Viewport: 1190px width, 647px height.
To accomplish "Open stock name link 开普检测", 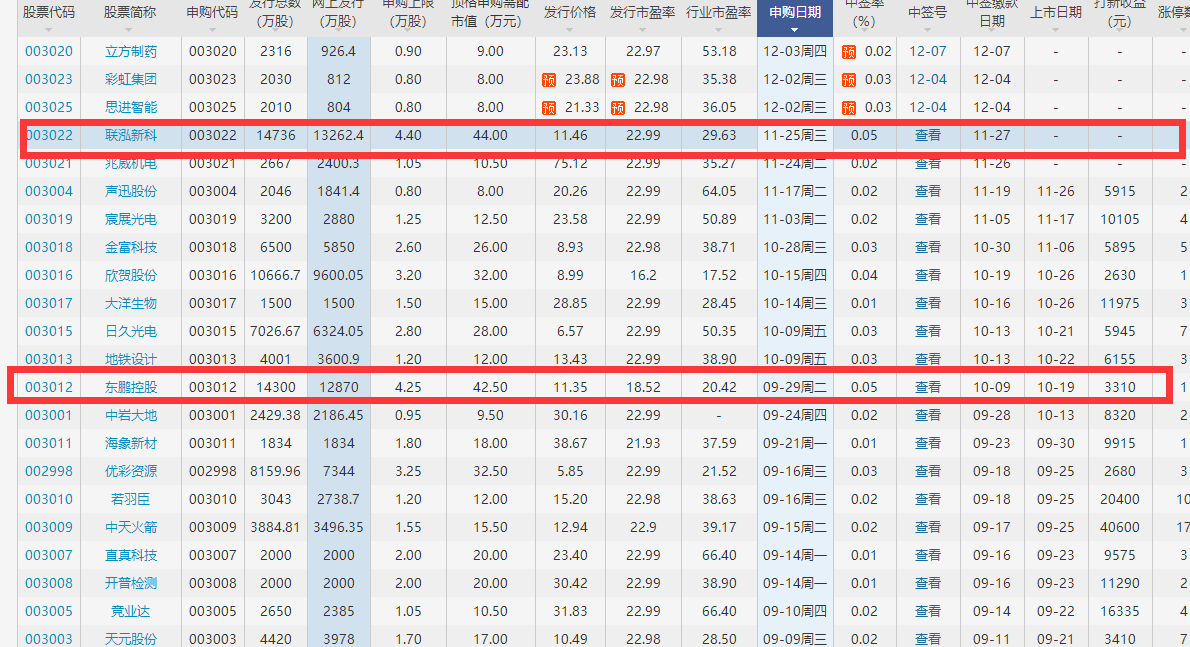I will point(131,583).
